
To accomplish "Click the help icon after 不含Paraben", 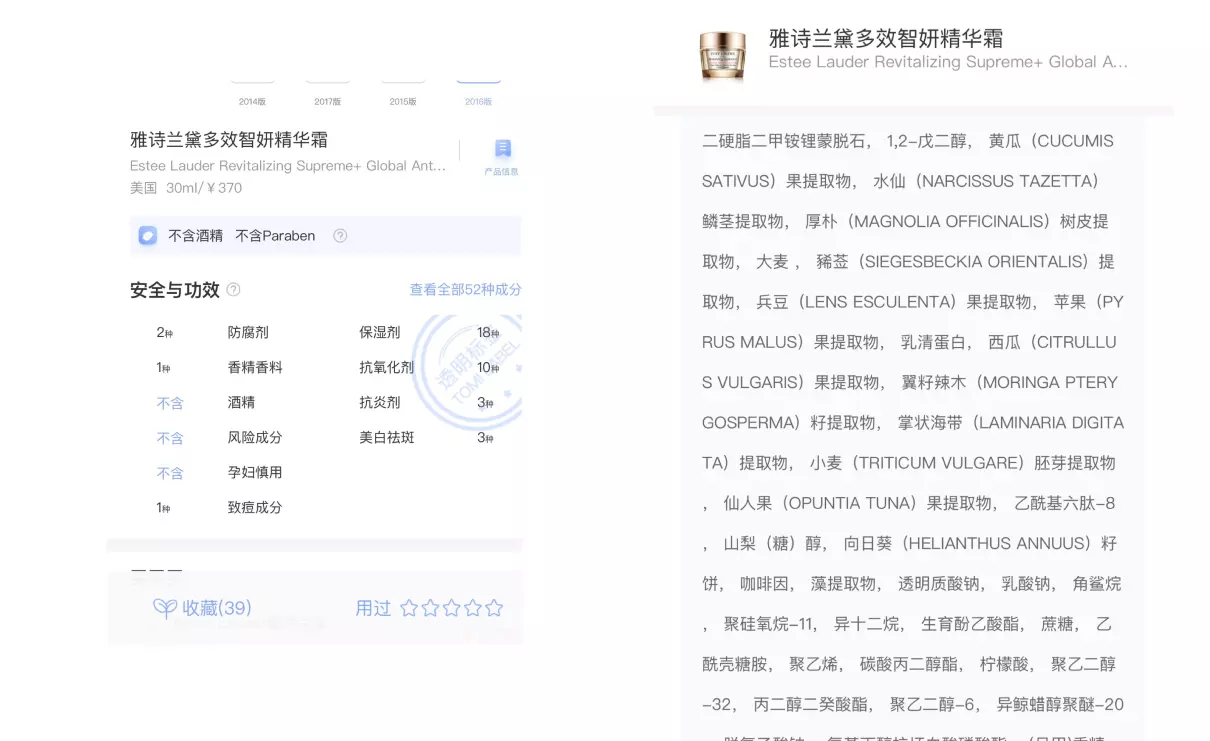I will pyautogui.click(x=340, y=236).
